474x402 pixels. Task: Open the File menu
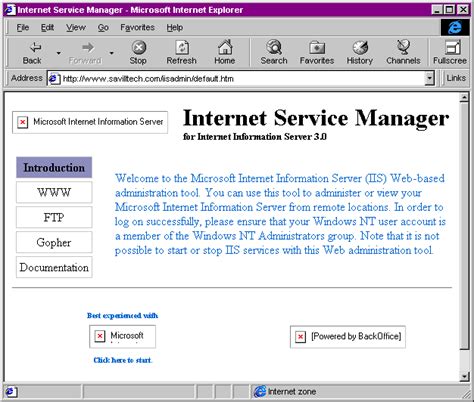[23, 27]
